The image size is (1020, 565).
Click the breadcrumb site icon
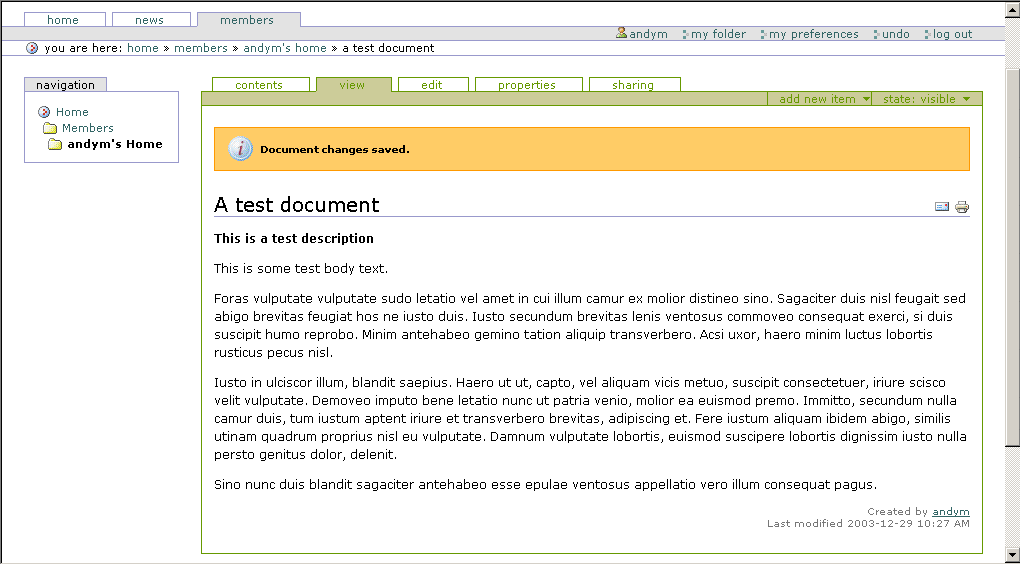[32, 48]
